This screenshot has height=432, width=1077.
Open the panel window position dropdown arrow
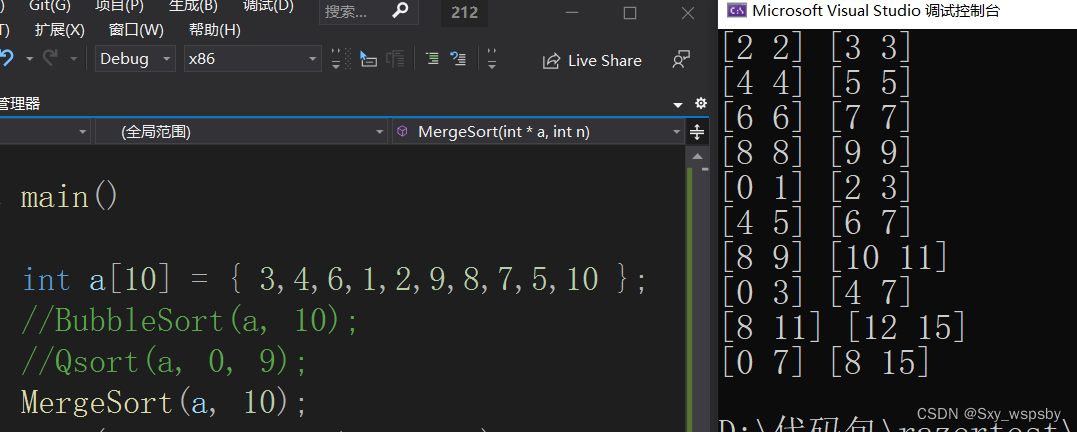[x=678, y=105]
